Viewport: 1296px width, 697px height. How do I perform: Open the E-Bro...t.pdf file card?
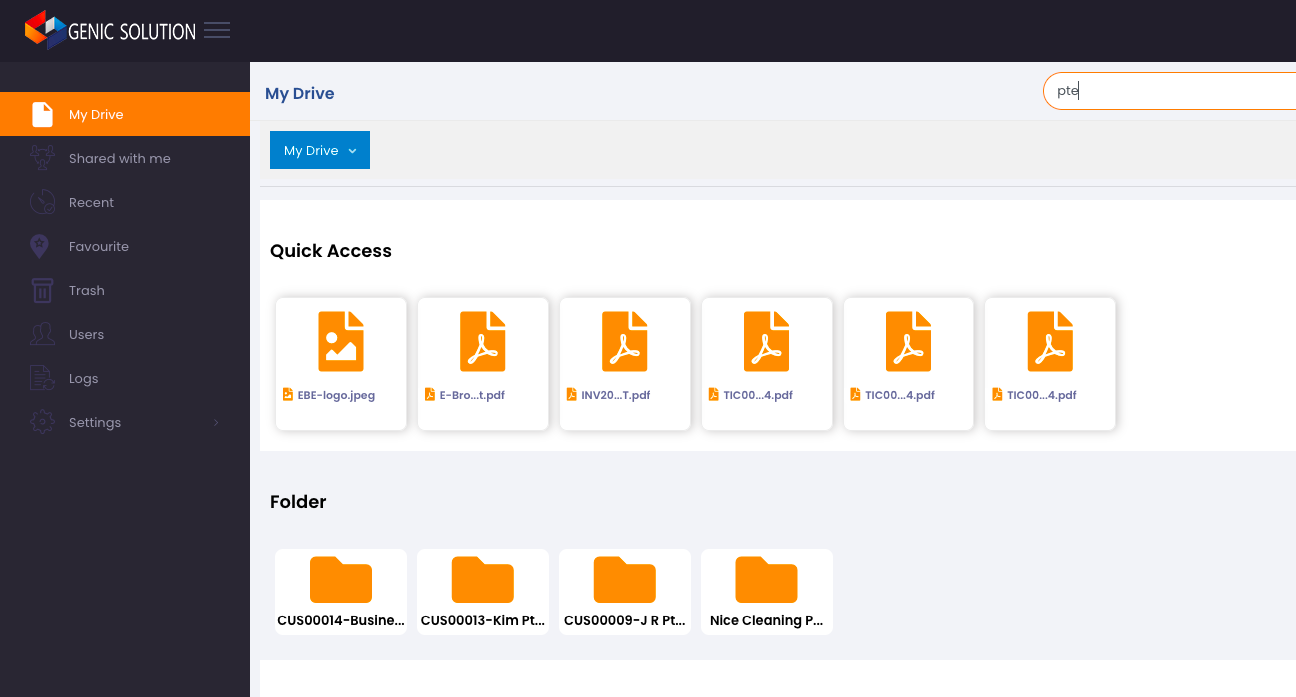[x=483, y=364]
